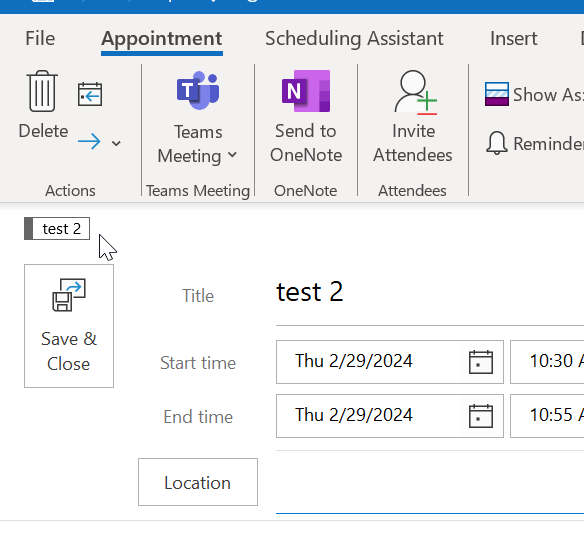Viewport: 584px width, 545px height.
Task: Click the Delete trash can icon
Action: point(42,91)
